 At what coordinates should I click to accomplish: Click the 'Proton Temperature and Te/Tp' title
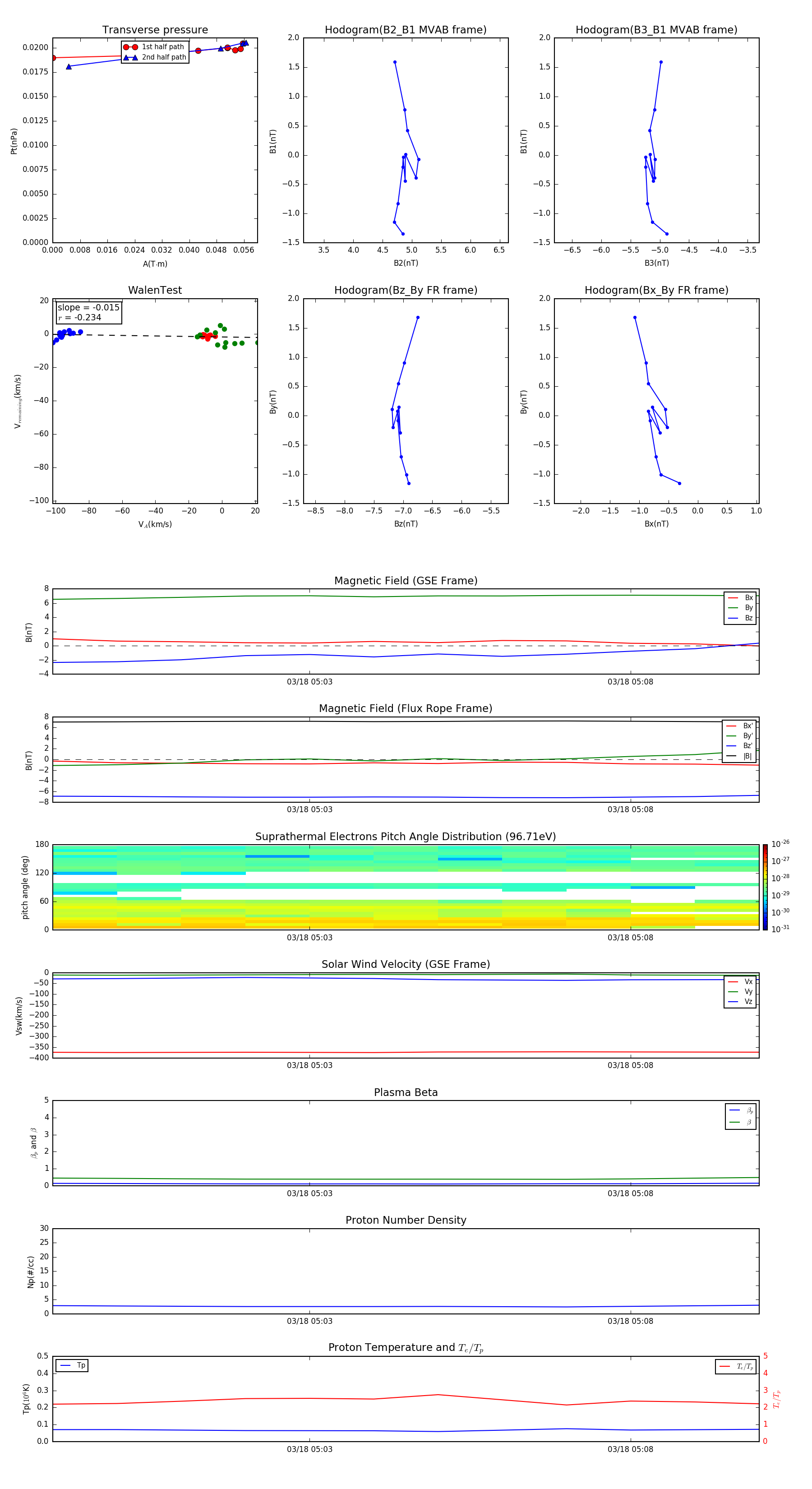(x=406, y=1348)
